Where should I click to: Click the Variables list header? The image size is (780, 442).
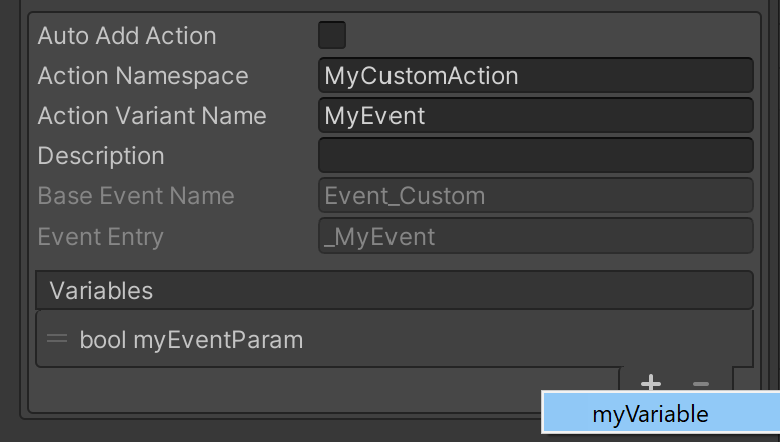point(394,290)
